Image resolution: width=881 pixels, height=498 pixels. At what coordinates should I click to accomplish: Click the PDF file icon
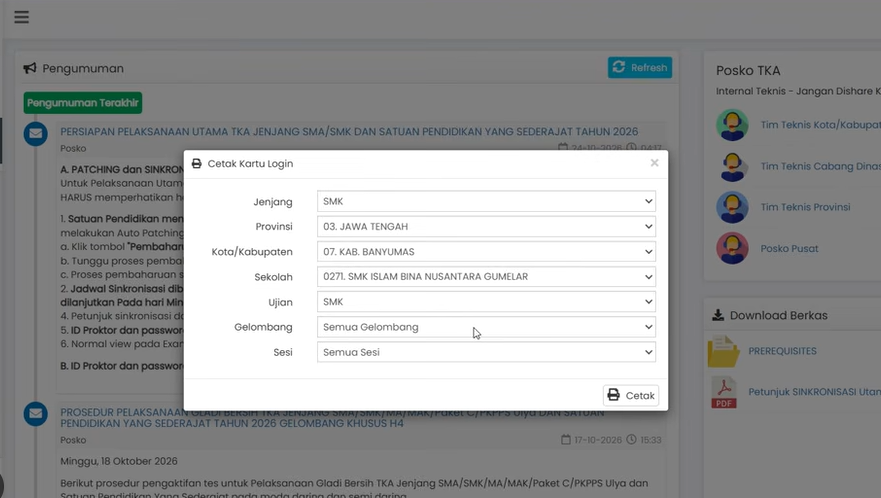(x=724, y=392)
